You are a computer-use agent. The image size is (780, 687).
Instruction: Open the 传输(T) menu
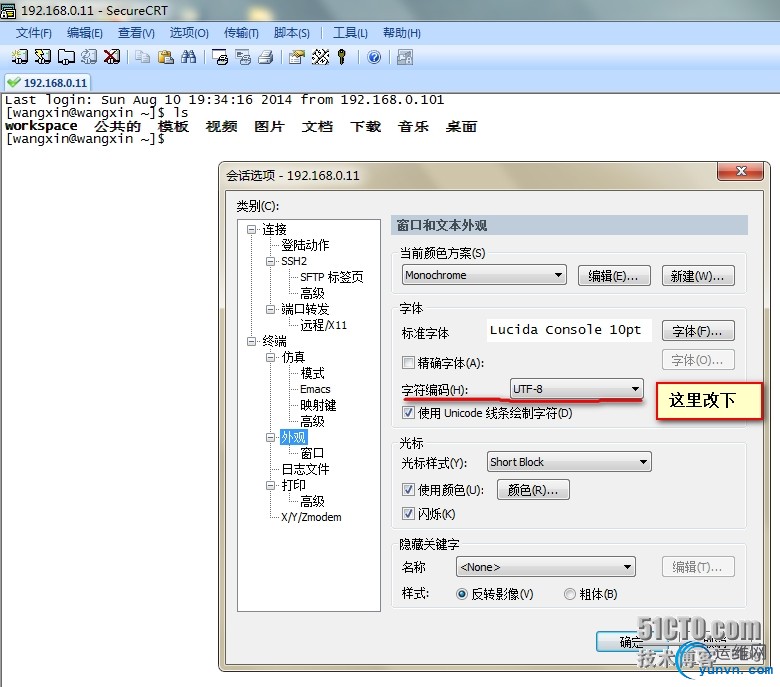click(241, 33)
